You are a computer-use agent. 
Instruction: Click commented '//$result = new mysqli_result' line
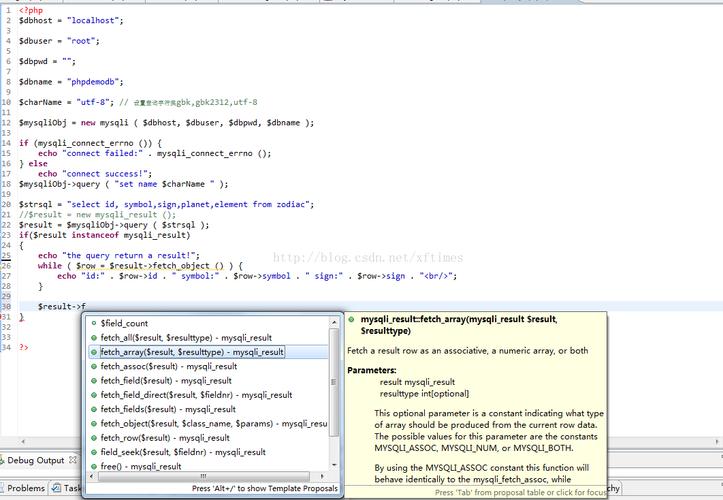(x=97, y=214)
